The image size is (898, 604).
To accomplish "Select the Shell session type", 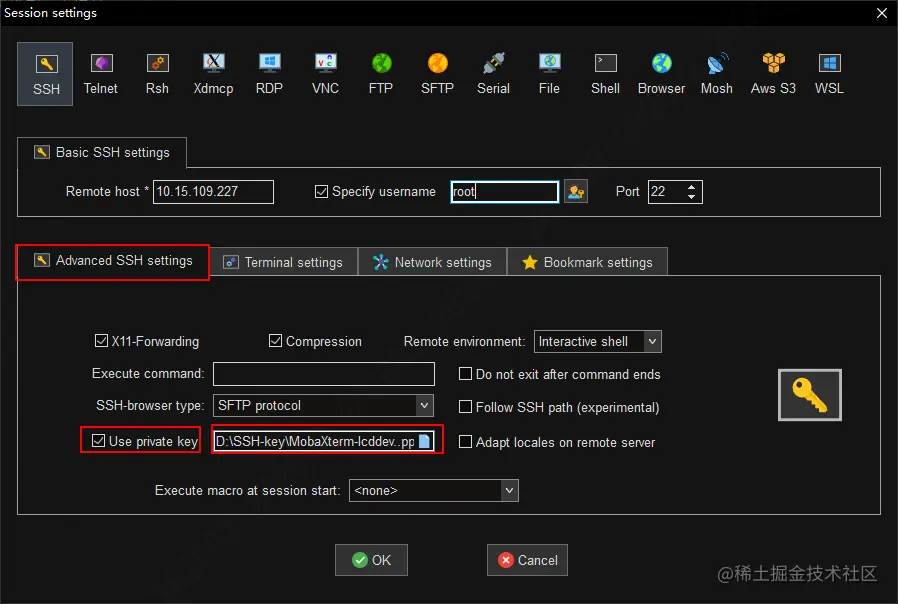I will pyautogui.click(x=605, y=74).
